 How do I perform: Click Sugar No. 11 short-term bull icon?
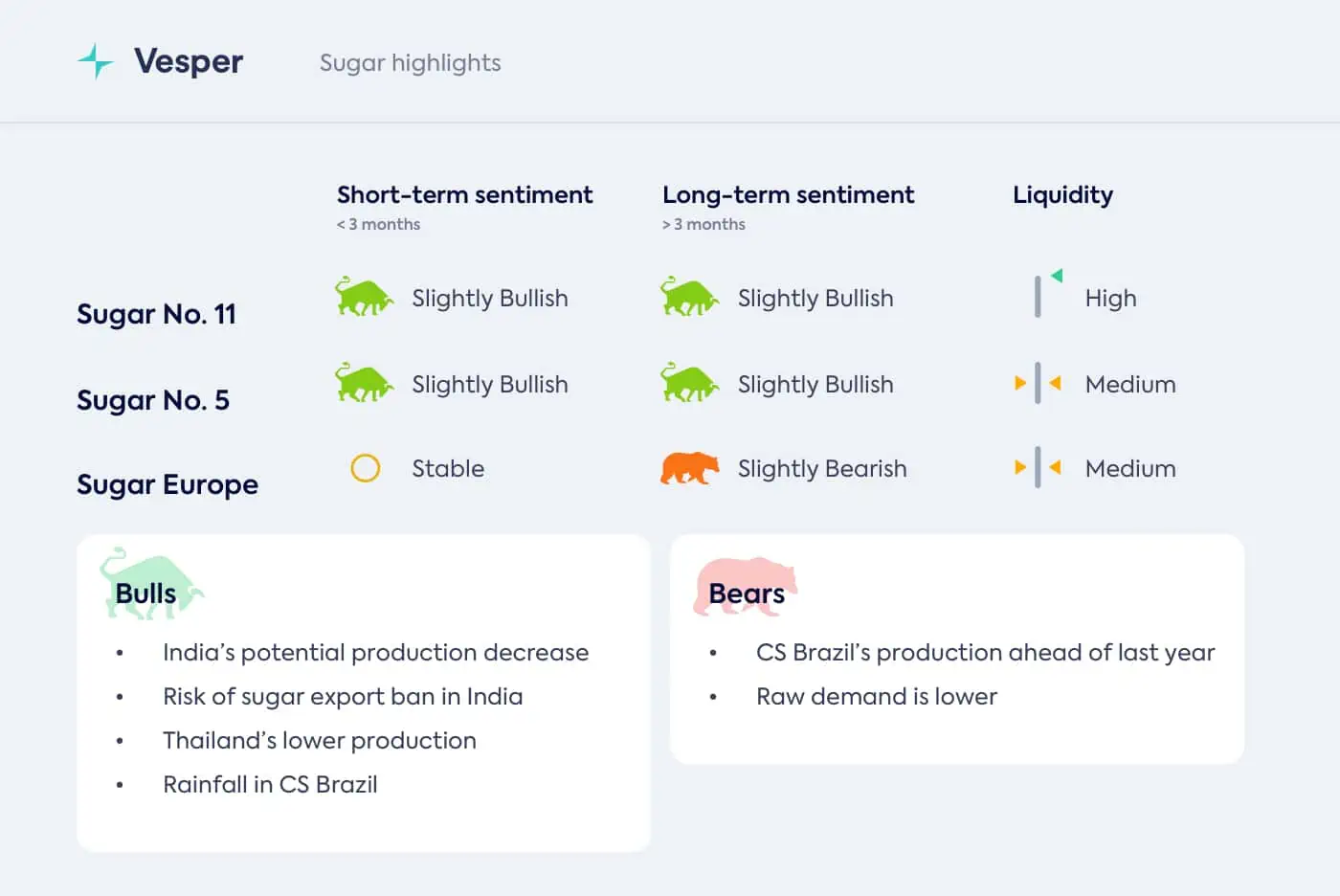[x=364, y=297]
